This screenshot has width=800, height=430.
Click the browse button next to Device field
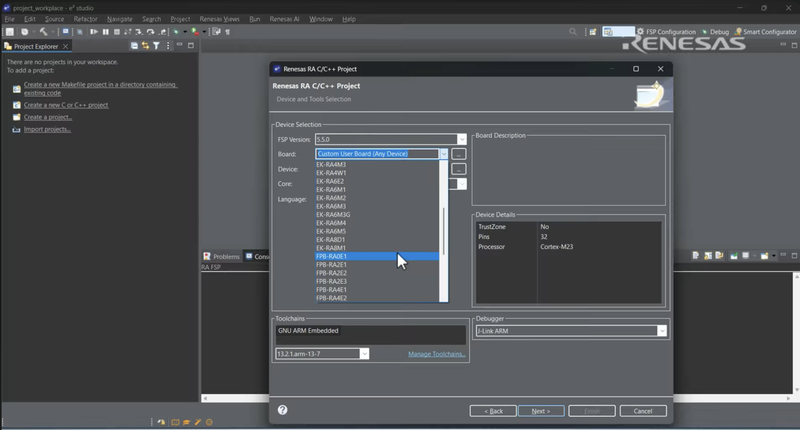(x=459, y=169)
